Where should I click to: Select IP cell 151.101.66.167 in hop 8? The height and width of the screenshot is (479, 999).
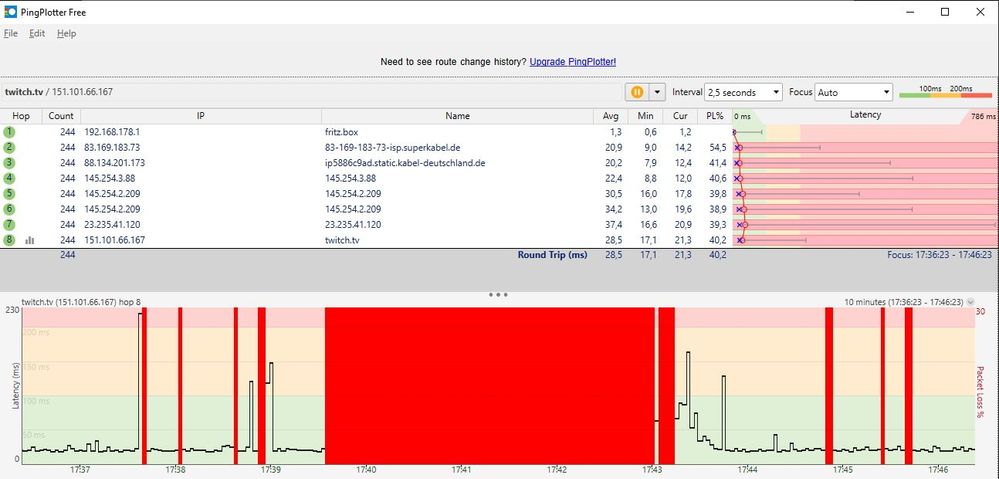[x=115, y=240]
